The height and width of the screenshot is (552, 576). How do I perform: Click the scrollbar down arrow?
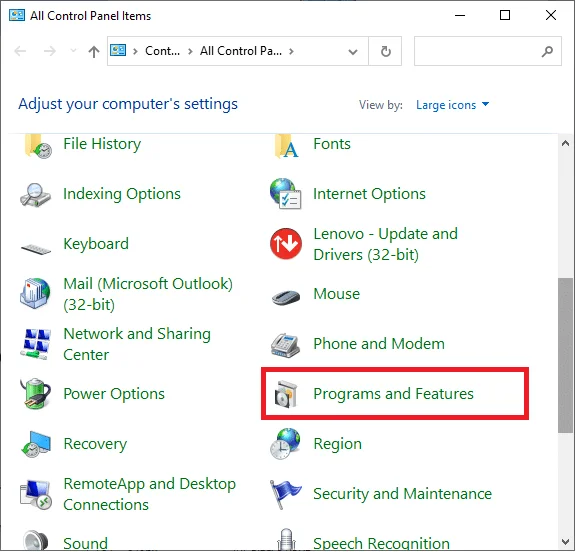tap(566, 542)
